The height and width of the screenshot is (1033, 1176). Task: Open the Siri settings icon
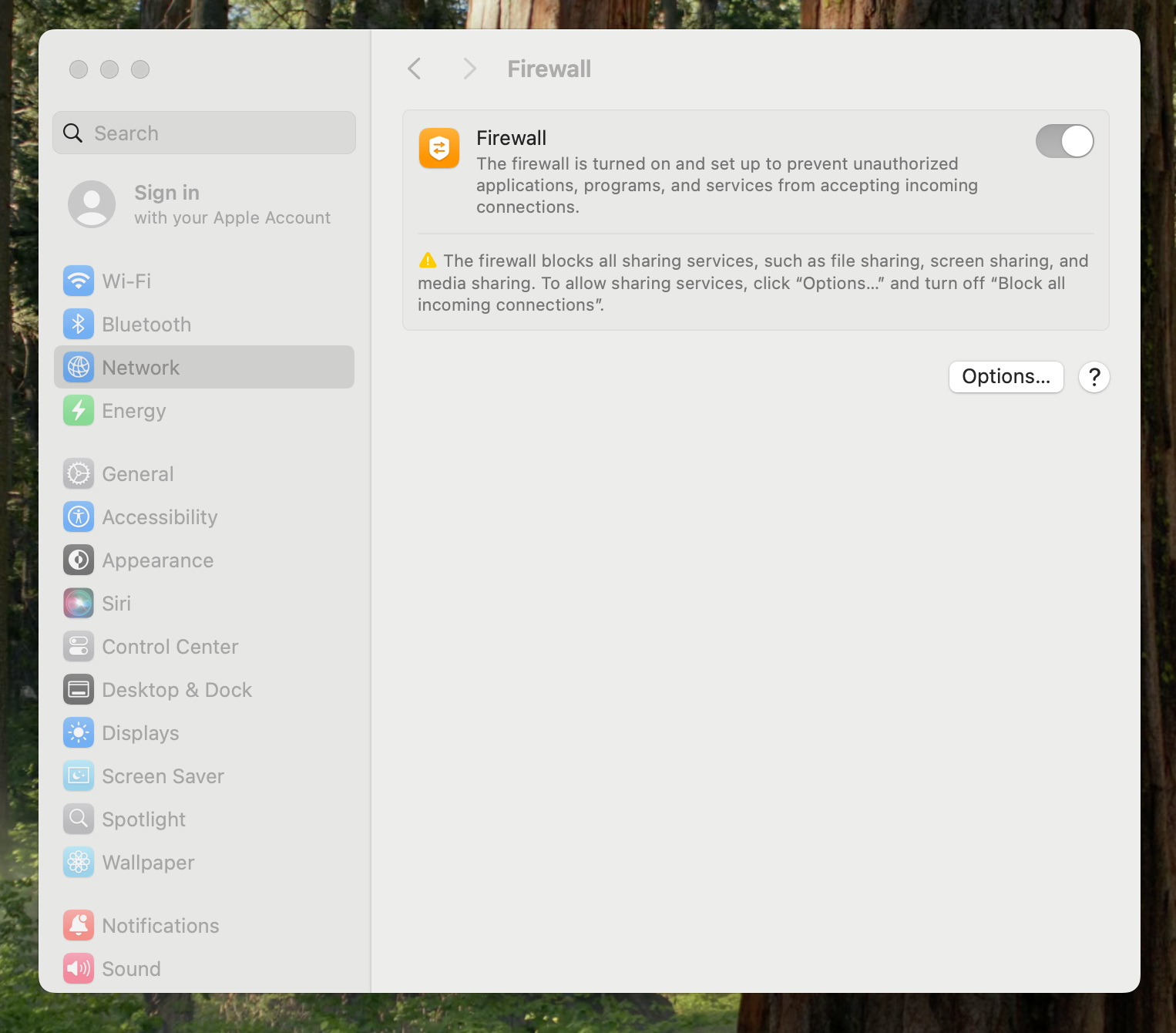click(79, 604)
